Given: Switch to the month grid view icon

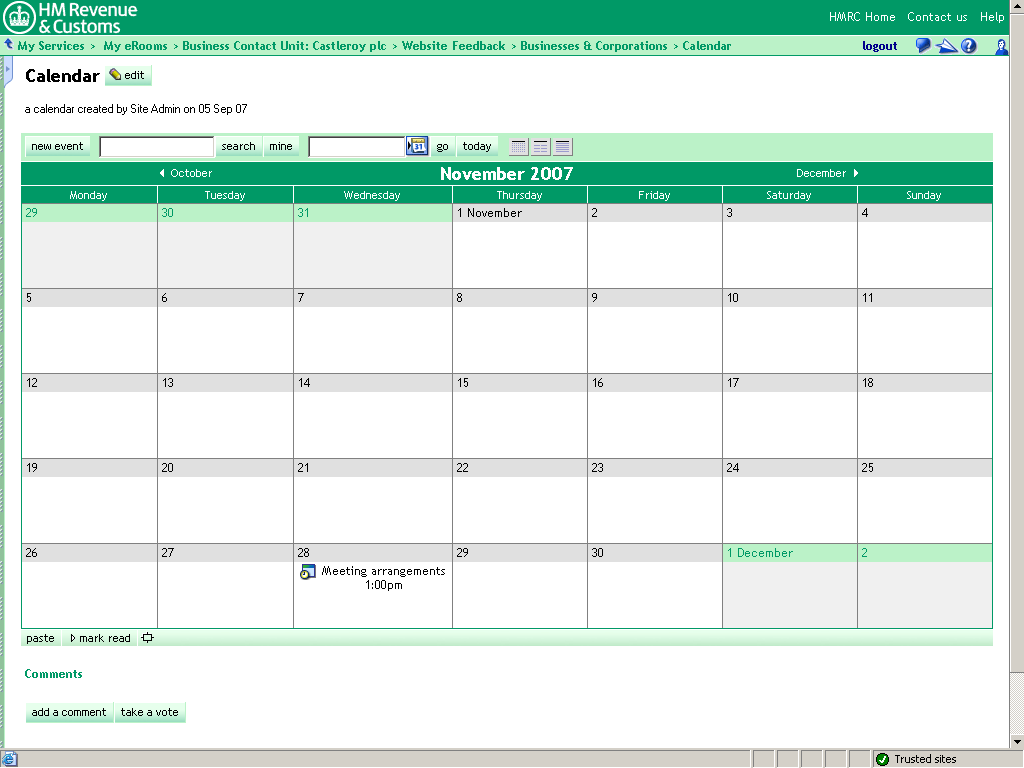Looking at the screenshot, I should 519,147.
